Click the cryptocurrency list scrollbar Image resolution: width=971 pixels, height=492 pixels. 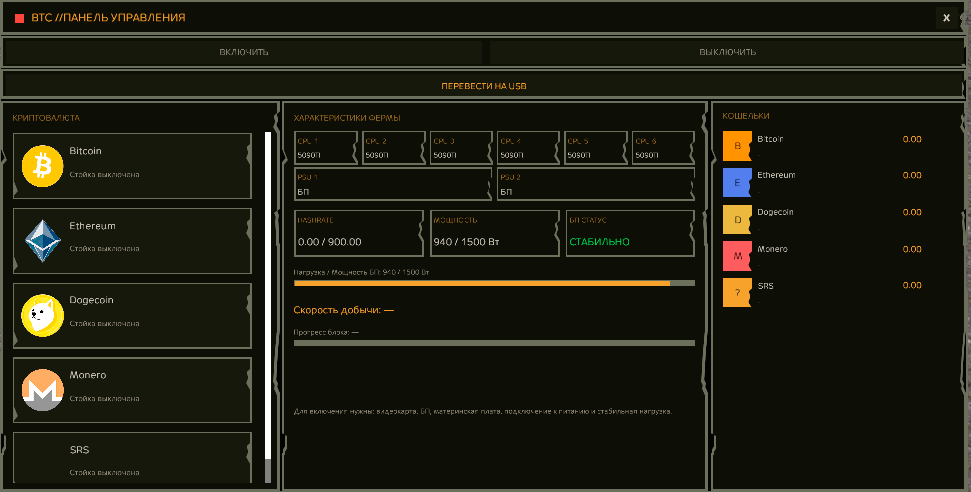[268, 307]
